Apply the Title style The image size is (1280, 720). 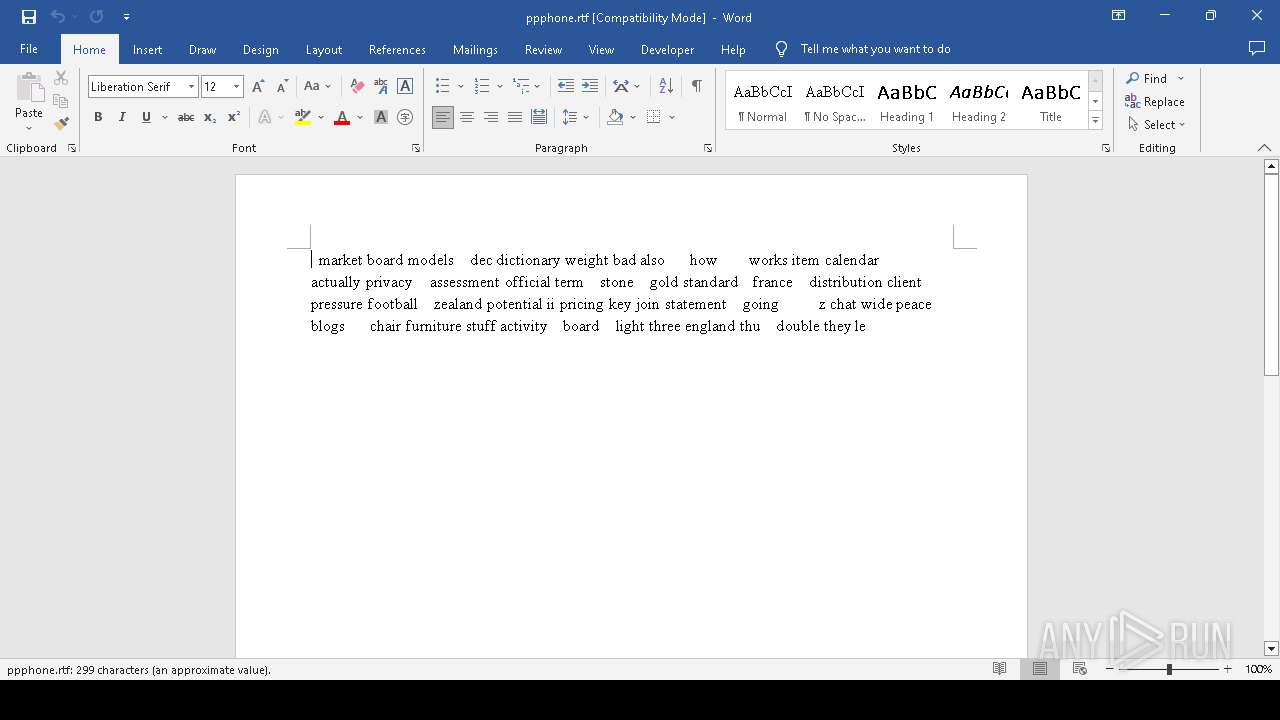point(1051,101)
